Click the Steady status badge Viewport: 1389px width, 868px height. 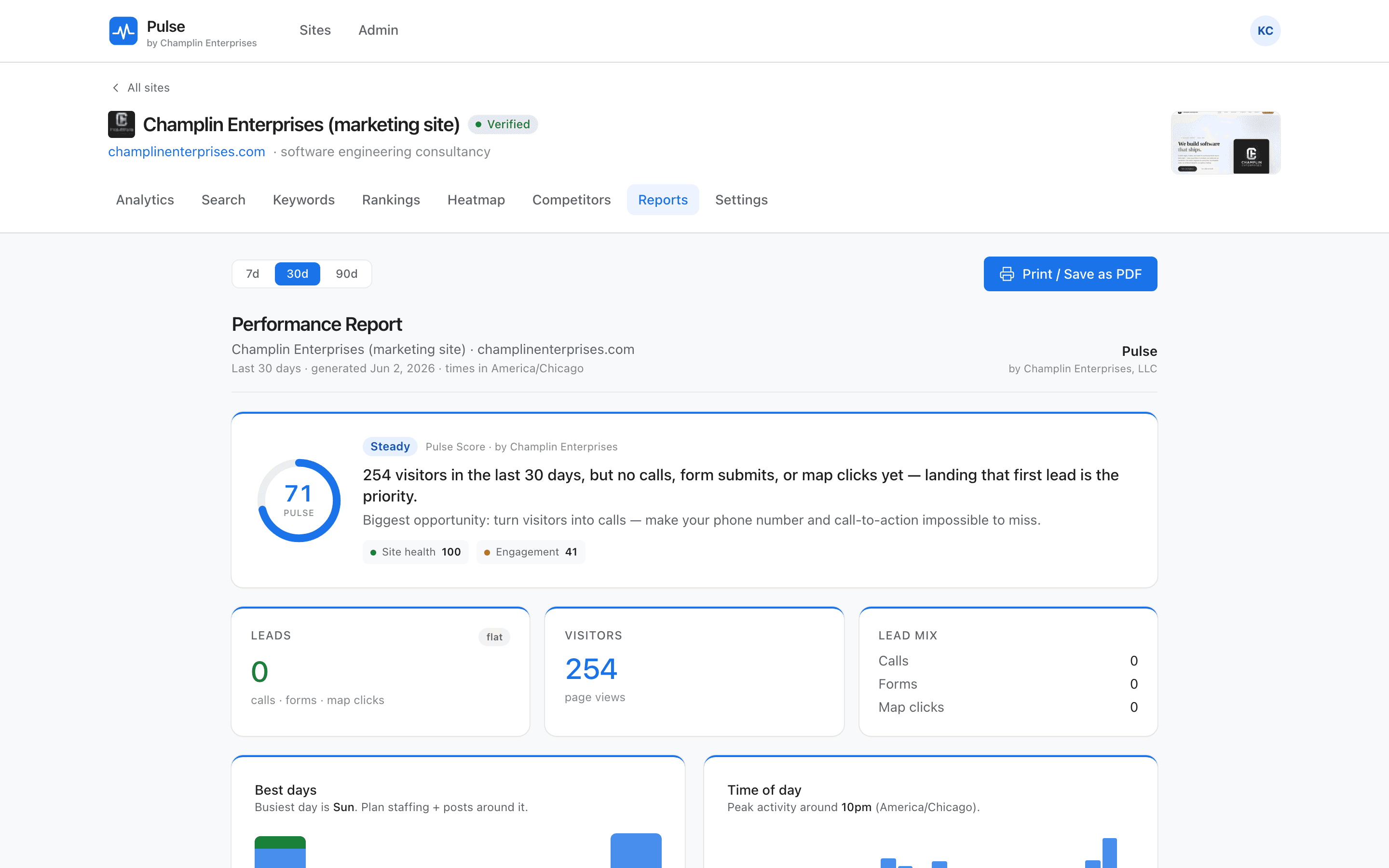390,447
